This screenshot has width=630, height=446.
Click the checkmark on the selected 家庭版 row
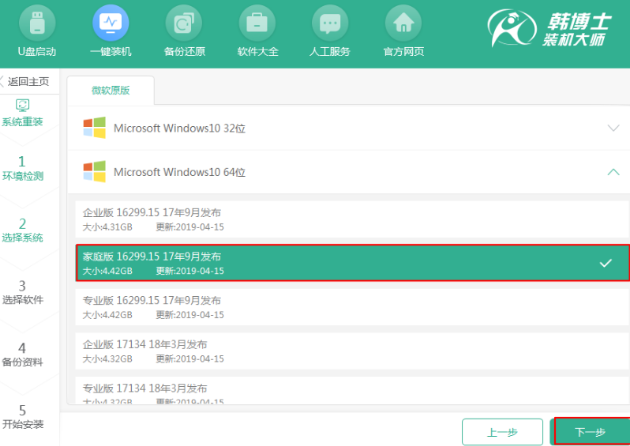[605, 263]
